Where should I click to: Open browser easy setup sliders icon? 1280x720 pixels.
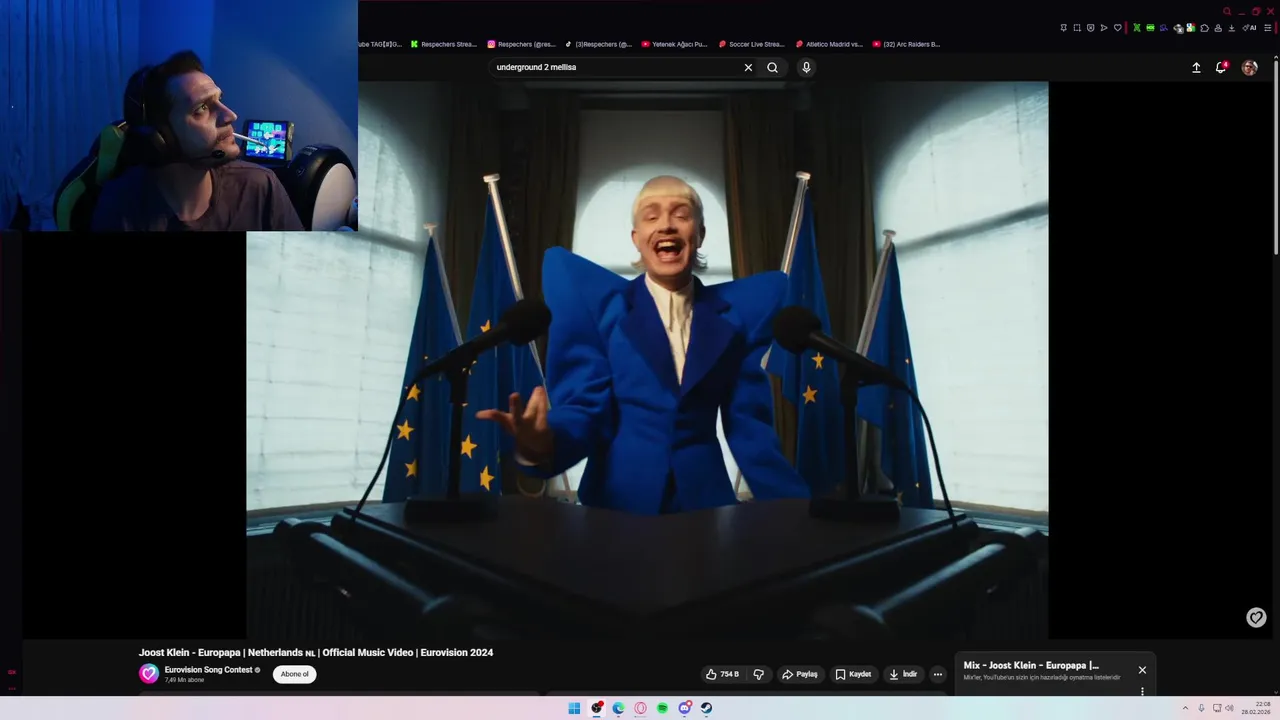[x=1268, y=28]
